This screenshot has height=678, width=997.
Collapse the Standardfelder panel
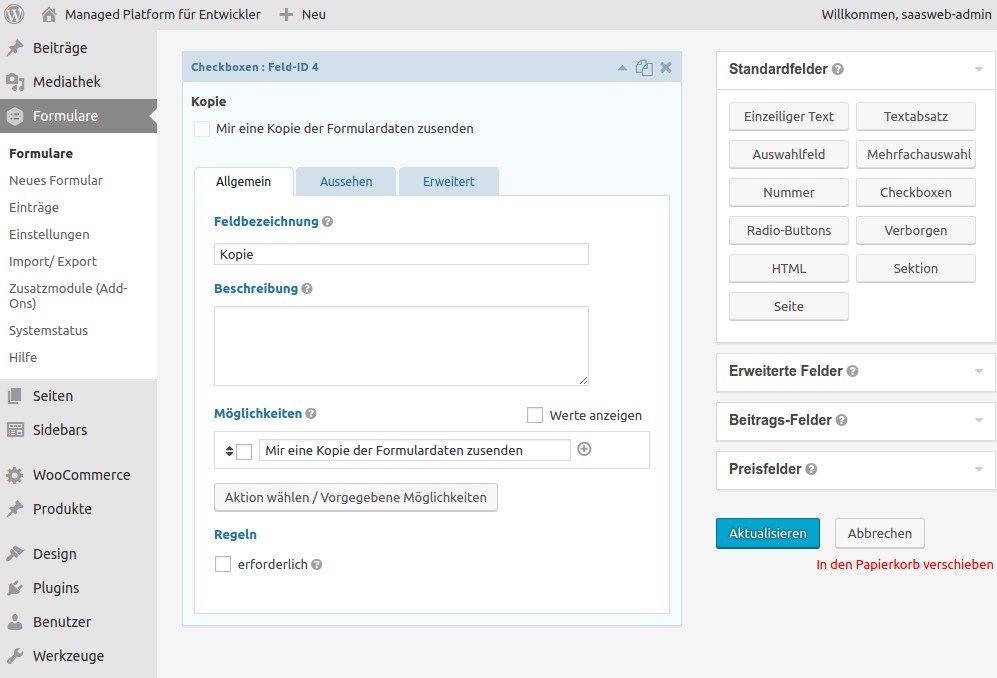pyautogui.click(x=979, y=69)
